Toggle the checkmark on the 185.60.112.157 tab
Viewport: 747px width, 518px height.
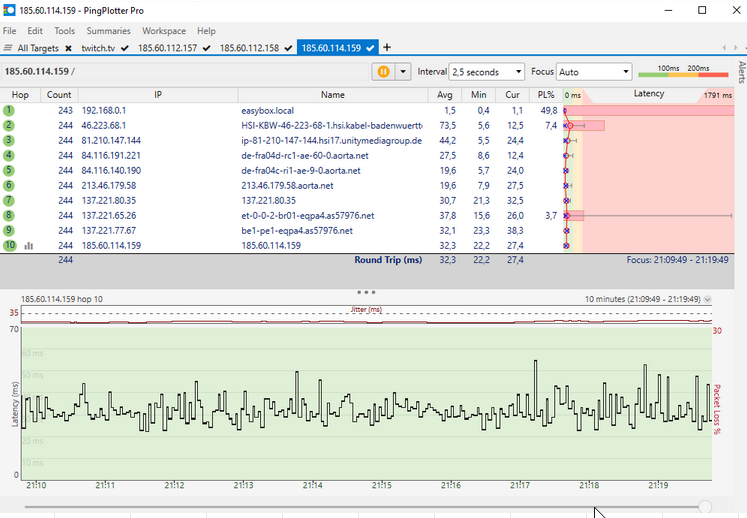(x=207, y=48)
